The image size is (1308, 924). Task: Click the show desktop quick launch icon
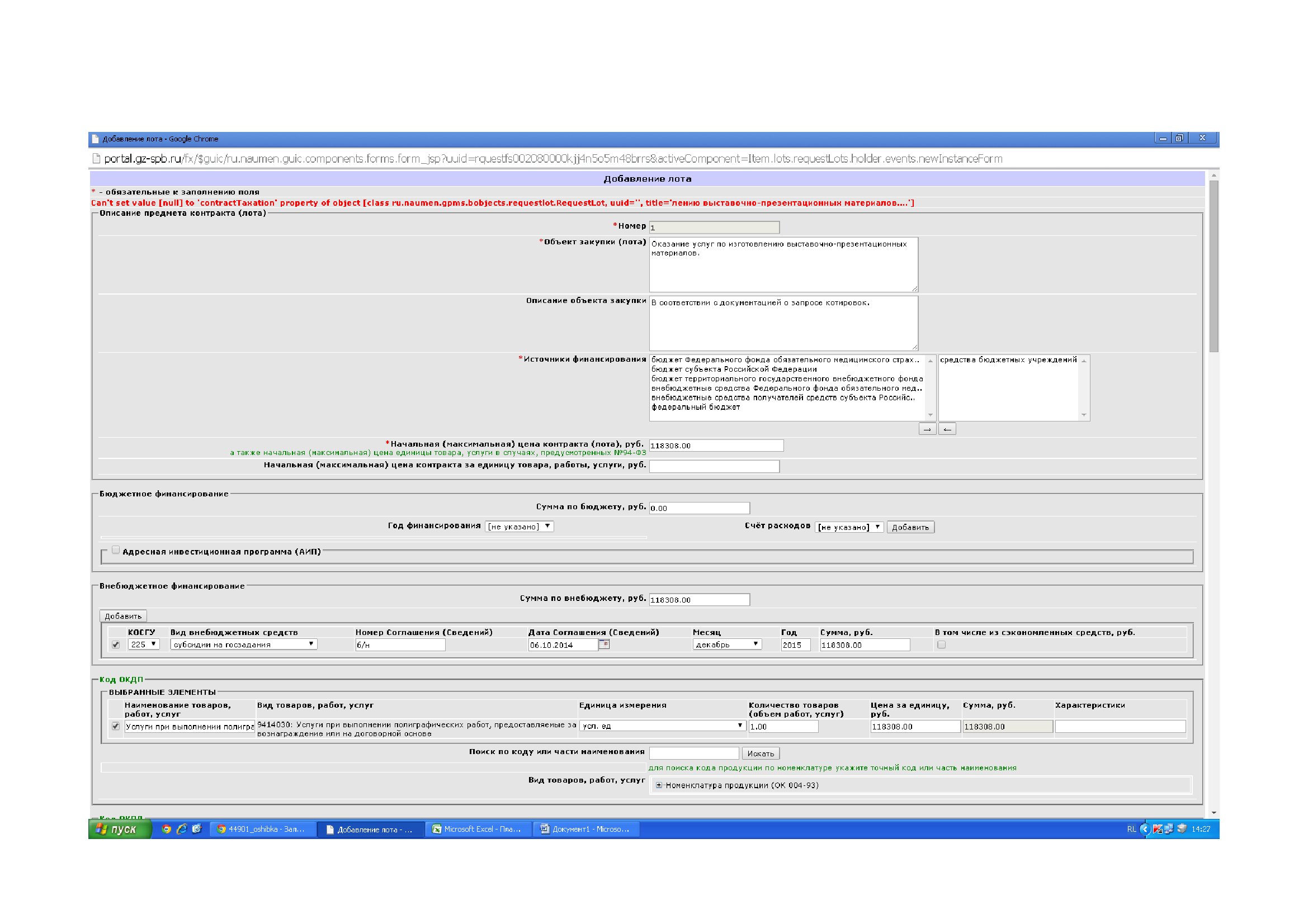coord(196,830)
